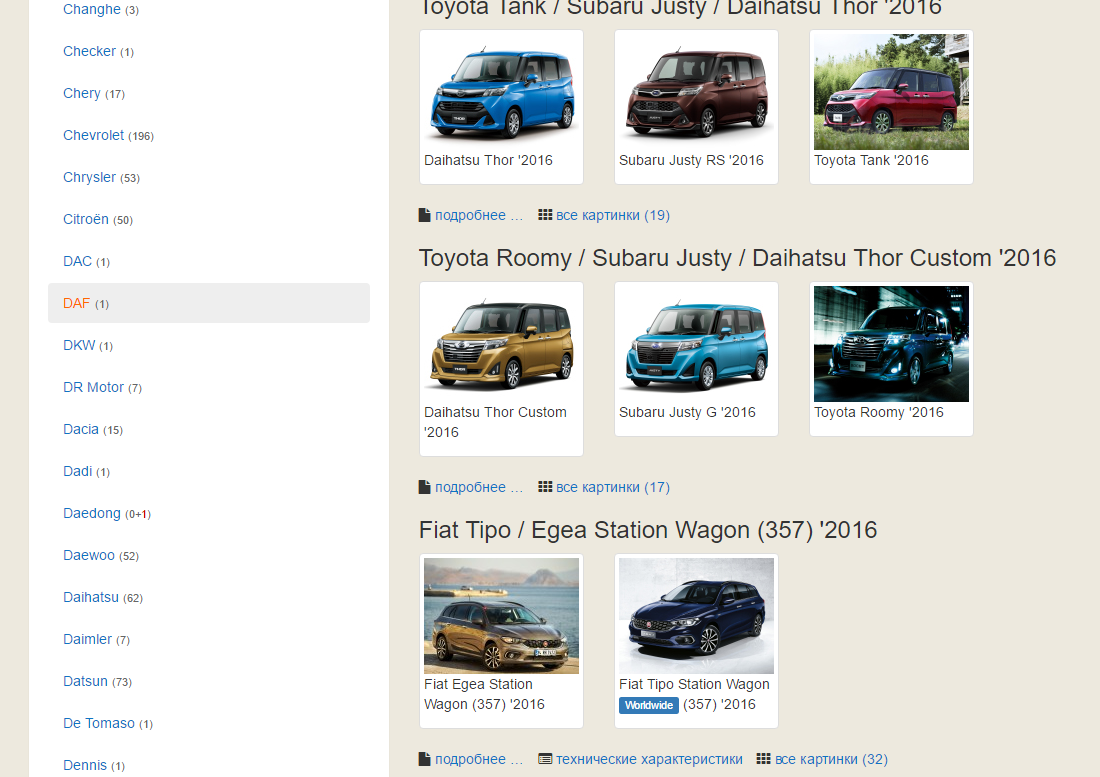Open the brown Subaru Justy RS '2016 thumbnail
This screenshot has width=1100, height=777.
(697, 92)
